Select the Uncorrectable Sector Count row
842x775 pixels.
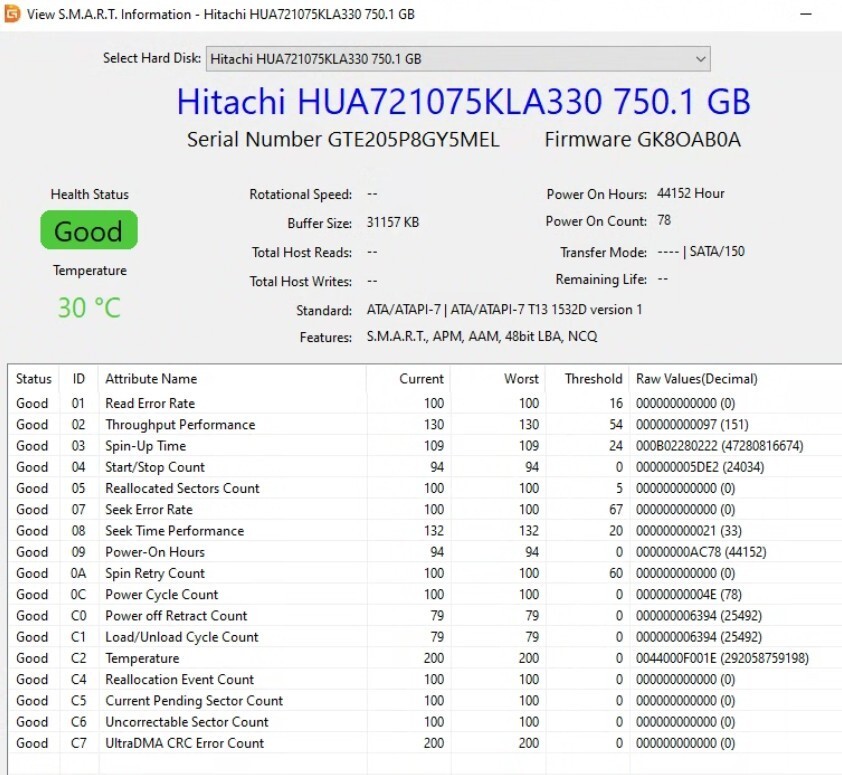pyautogui.click(x=425, y=721)
